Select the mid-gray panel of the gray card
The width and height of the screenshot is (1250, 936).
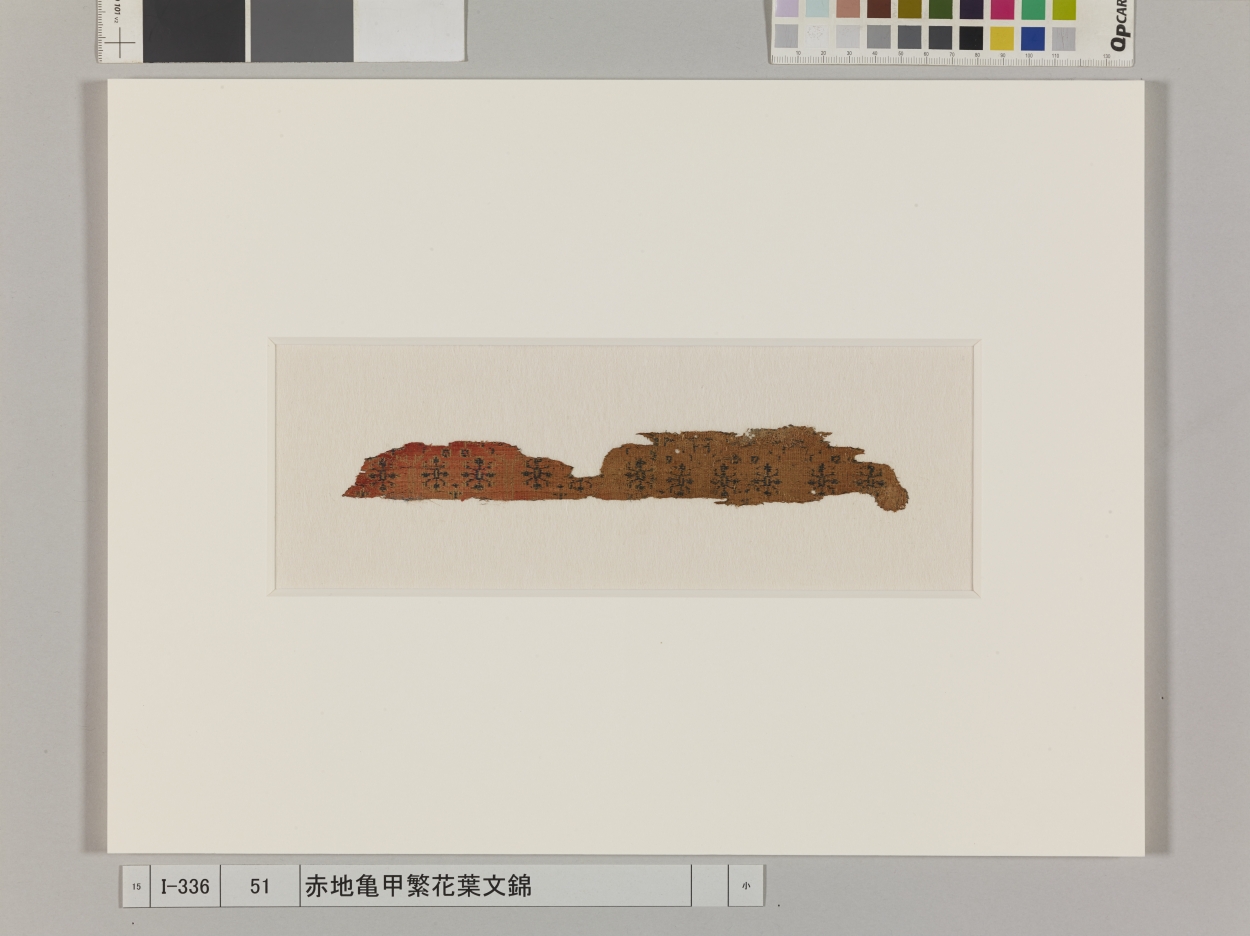point(302,30)
